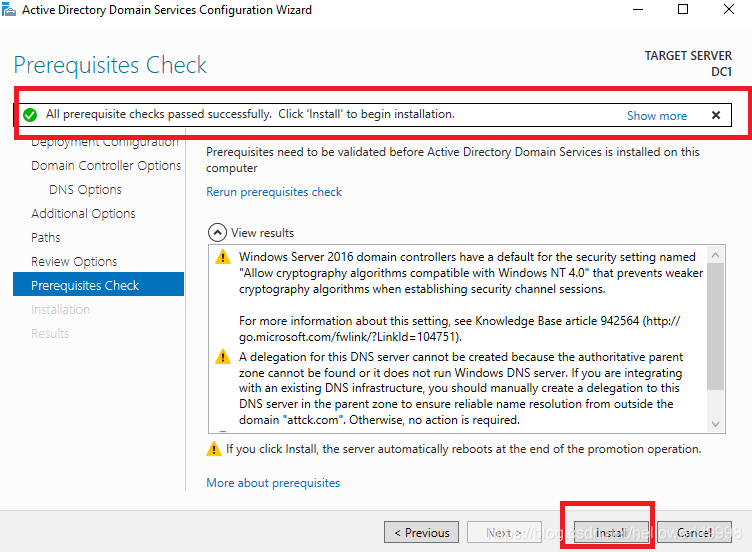Screen dimensions: 752x552
Task: Click Install to begin installation
Action: pyautogui.click(x=611, y=532)
